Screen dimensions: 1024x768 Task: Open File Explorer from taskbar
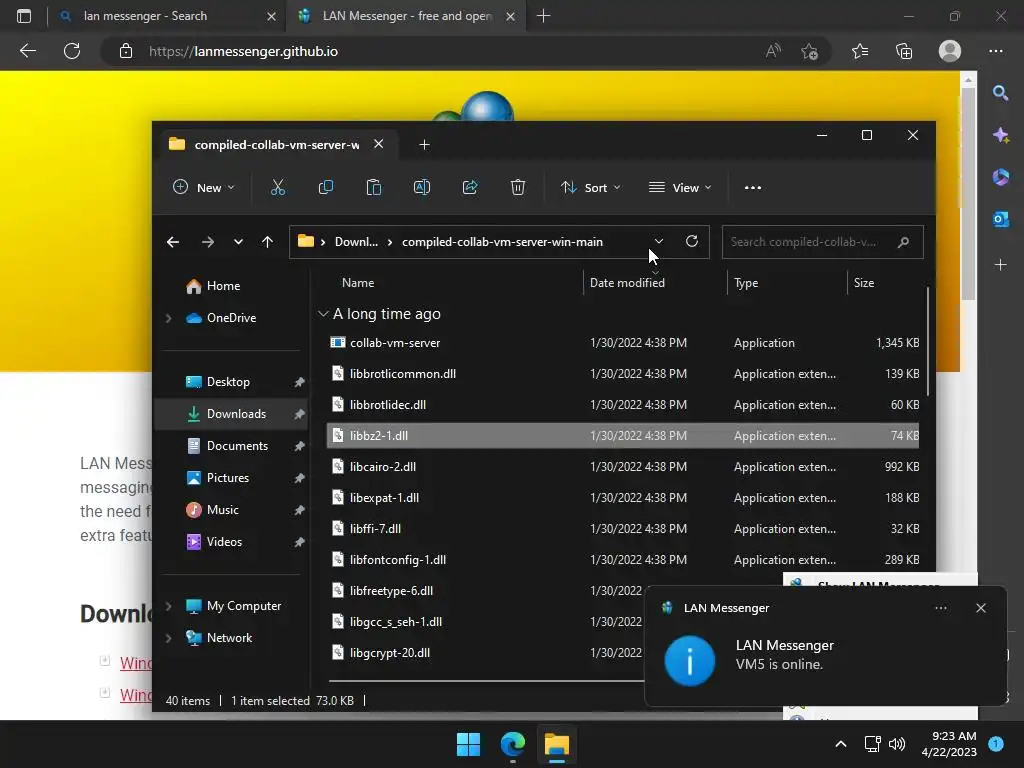point(557,744)
